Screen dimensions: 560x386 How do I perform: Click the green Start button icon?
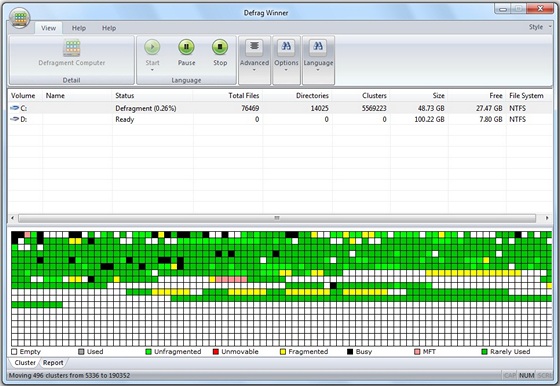point(152,47)
